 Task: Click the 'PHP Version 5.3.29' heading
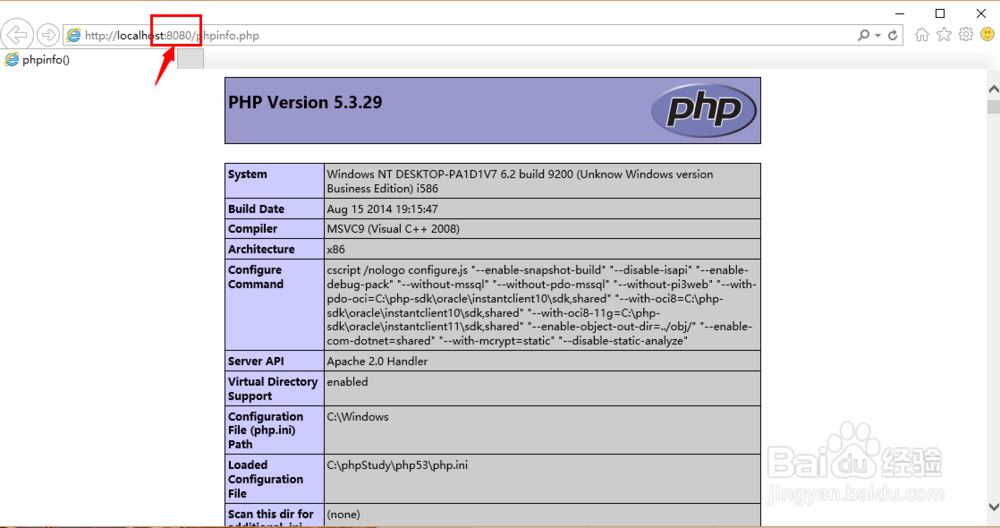click(x=305, y=103)
